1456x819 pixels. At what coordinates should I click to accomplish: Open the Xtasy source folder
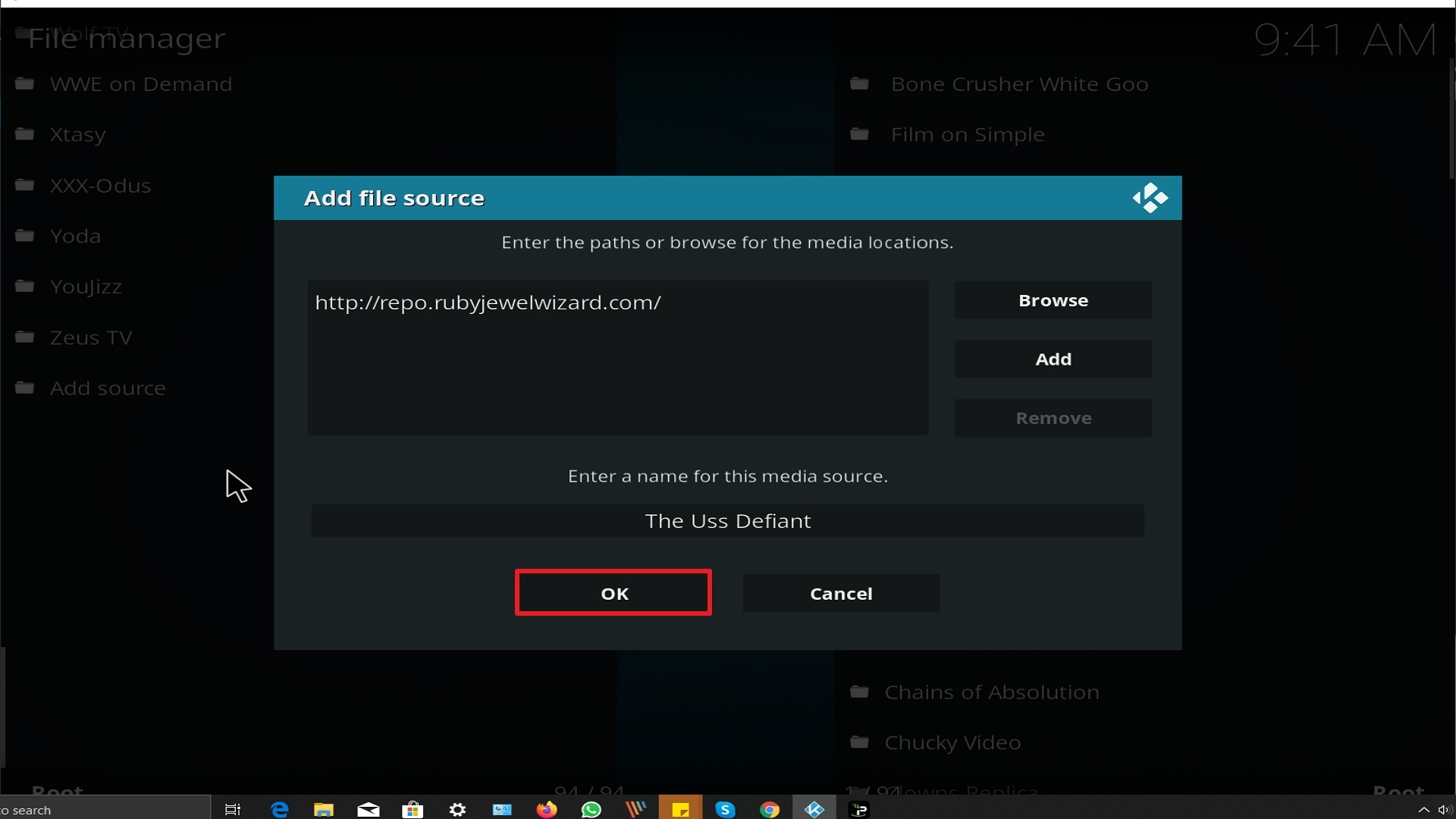(78, 135)
